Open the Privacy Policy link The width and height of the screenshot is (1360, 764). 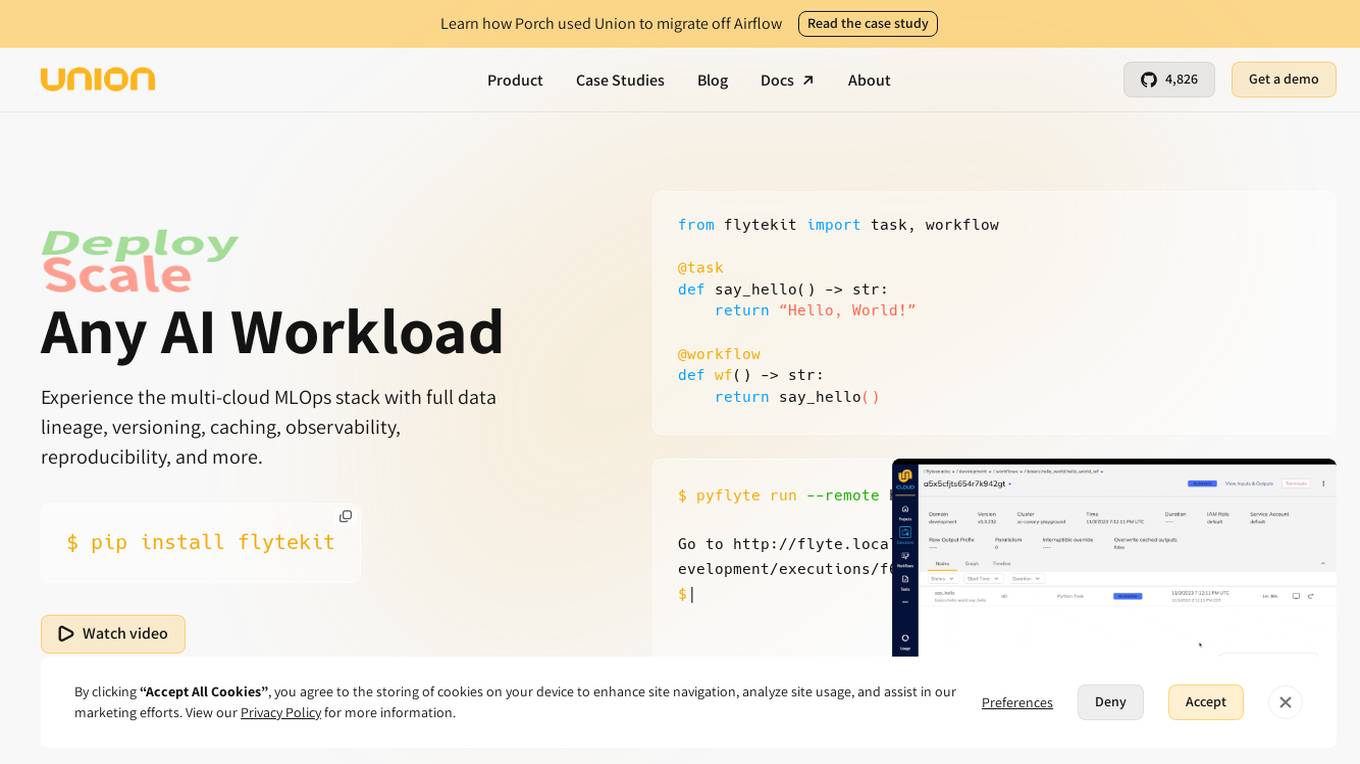[x=281, y=713]
